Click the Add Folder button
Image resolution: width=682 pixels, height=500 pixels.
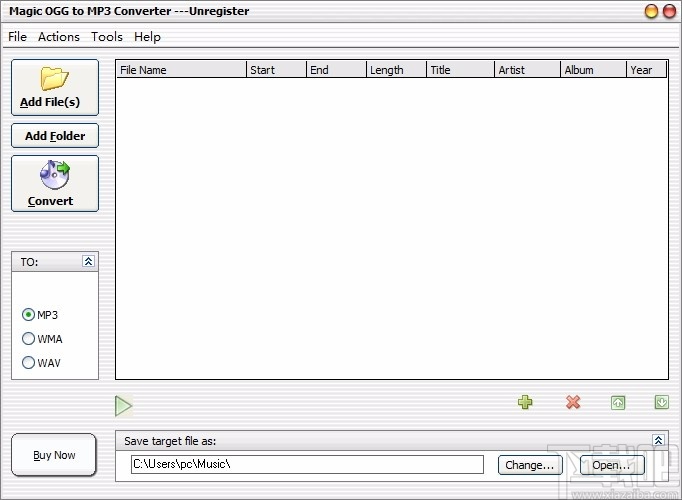click(x=55, y=136)
